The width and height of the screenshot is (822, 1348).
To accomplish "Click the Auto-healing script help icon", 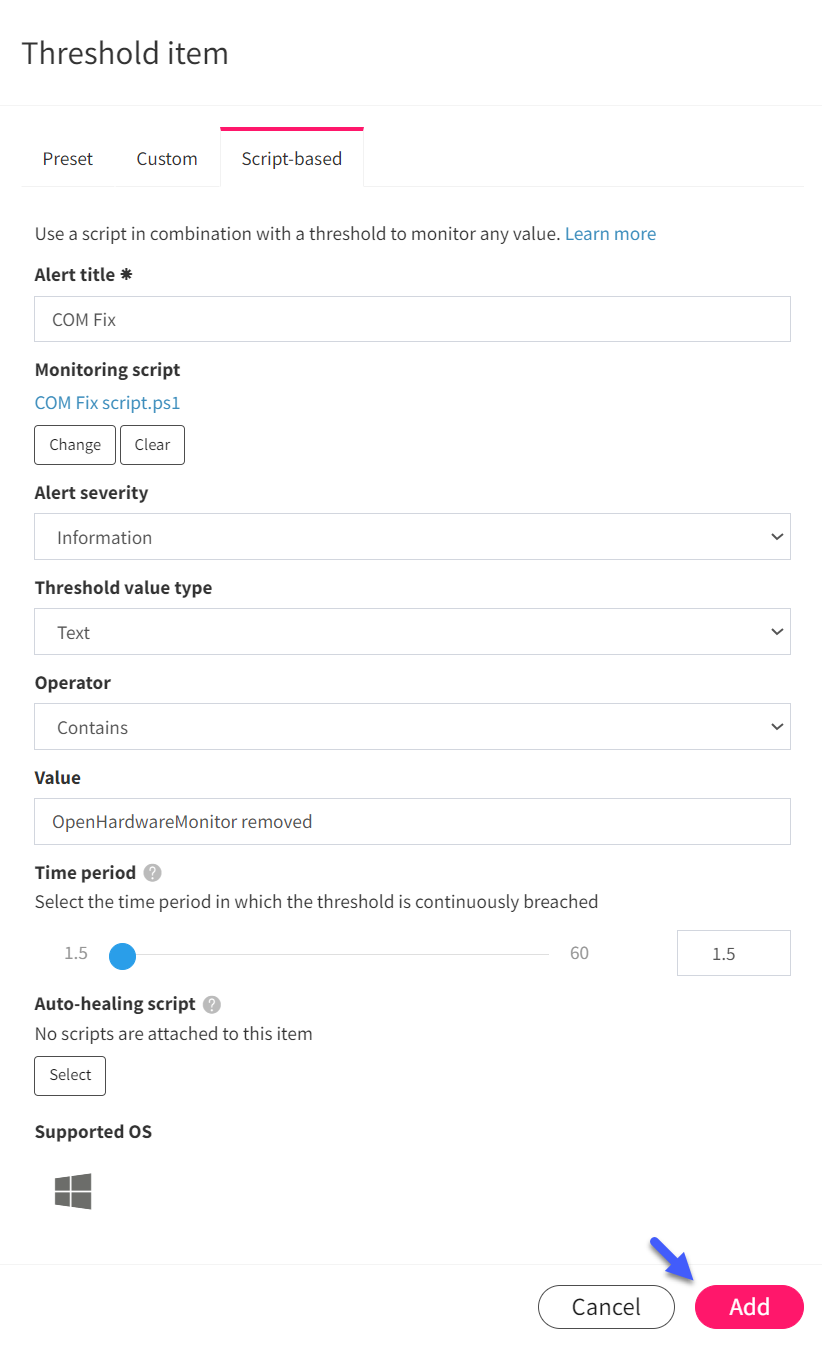I will [x=212, y=1004].
